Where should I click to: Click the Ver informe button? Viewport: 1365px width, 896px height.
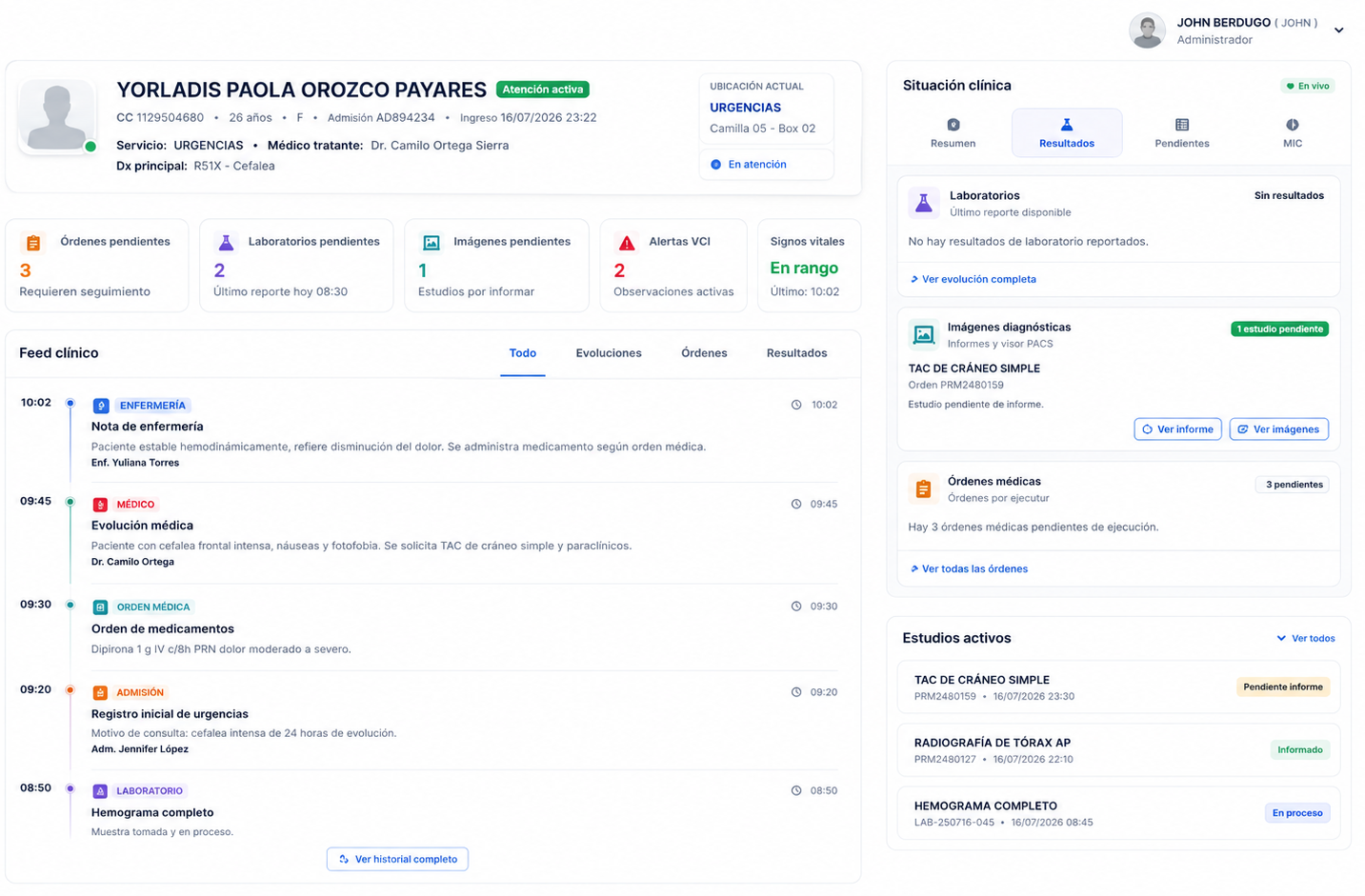point(1177,429)
